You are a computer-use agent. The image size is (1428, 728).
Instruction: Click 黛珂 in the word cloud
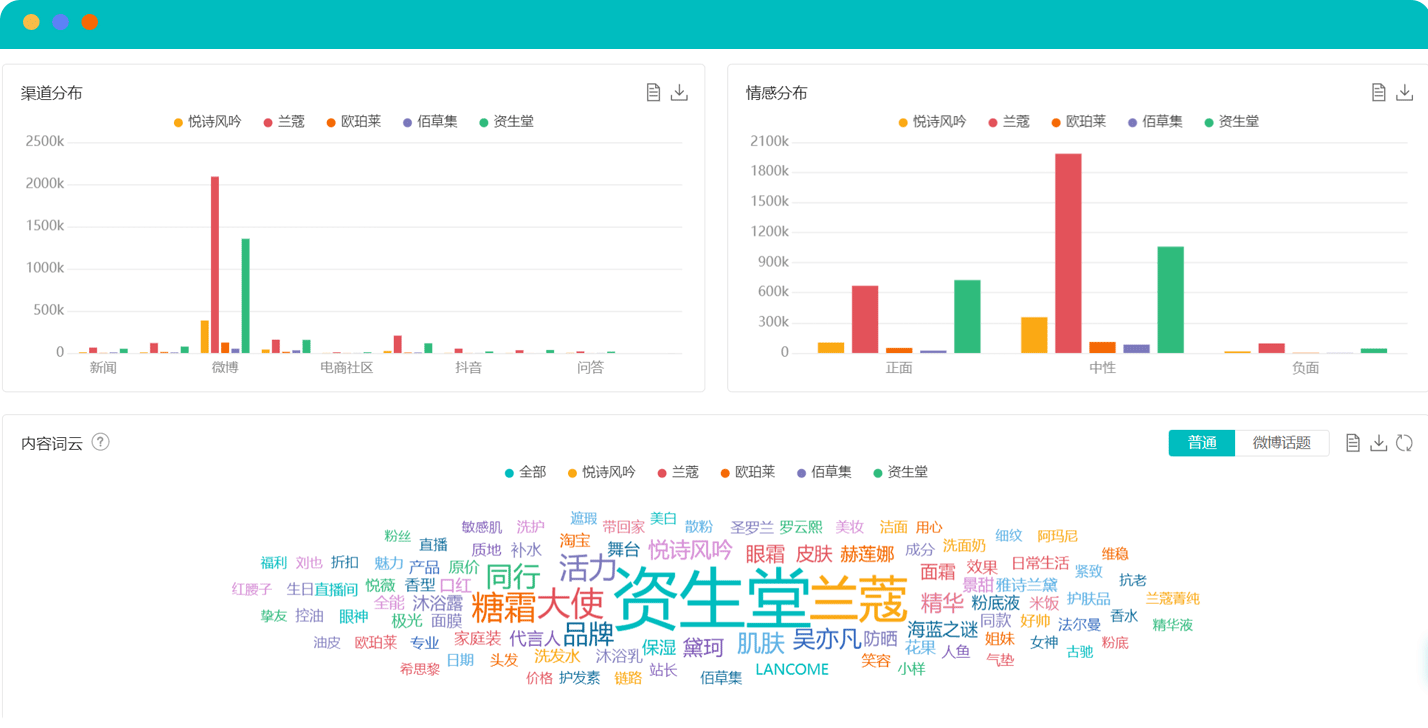click(703, 647)
